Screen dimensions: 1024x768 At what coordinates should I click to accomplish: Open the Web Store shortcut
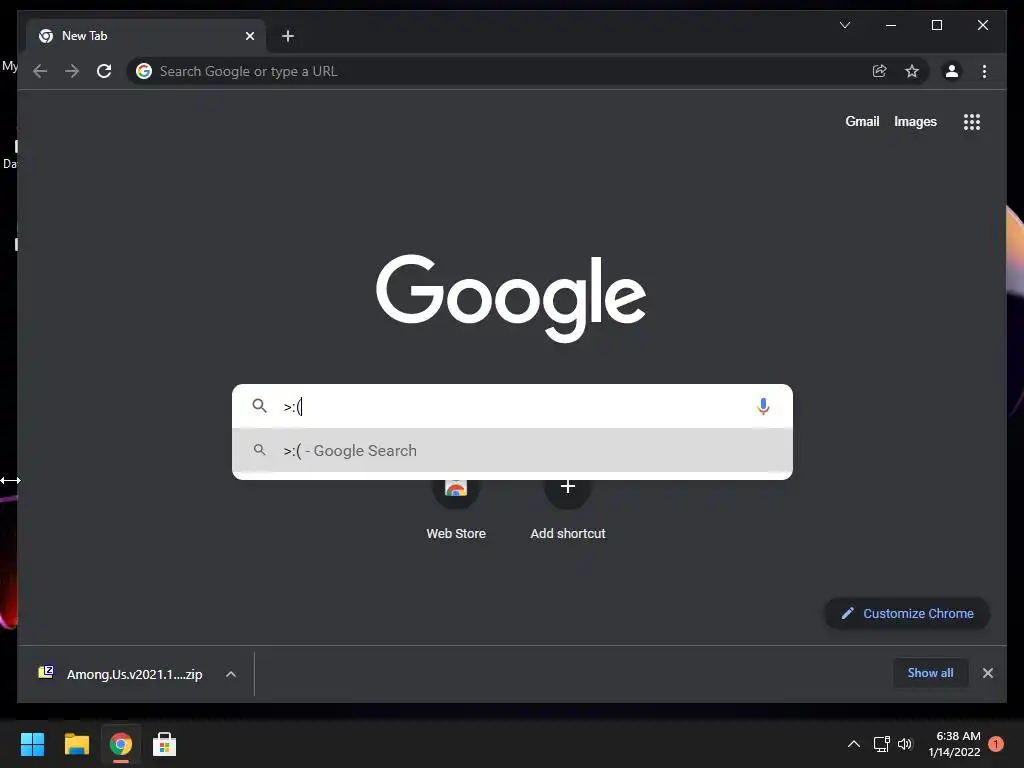[x=456, y=509]
